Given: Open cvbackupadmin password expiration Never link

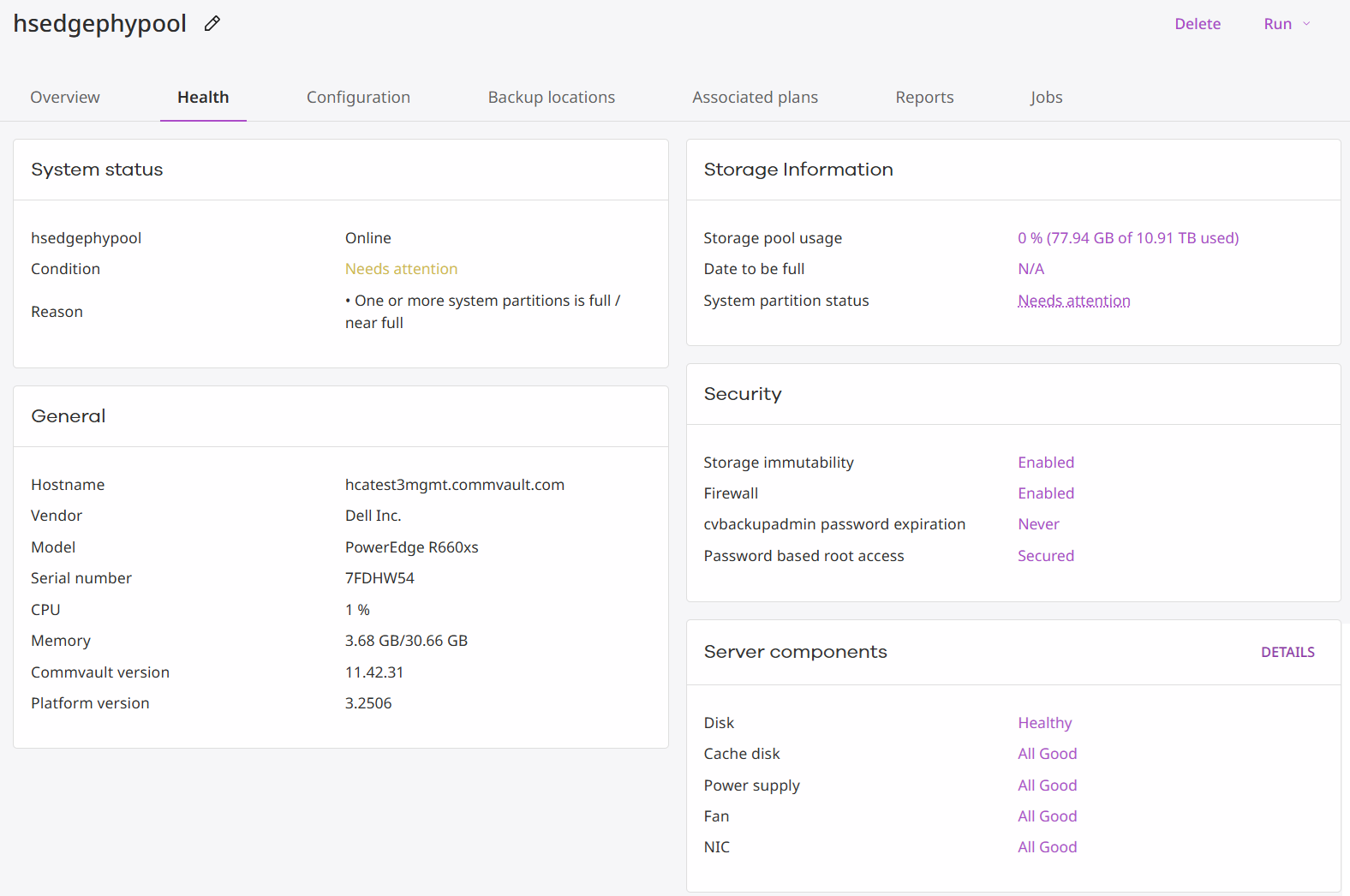Looking at the screenshot, I should 1038,524.
